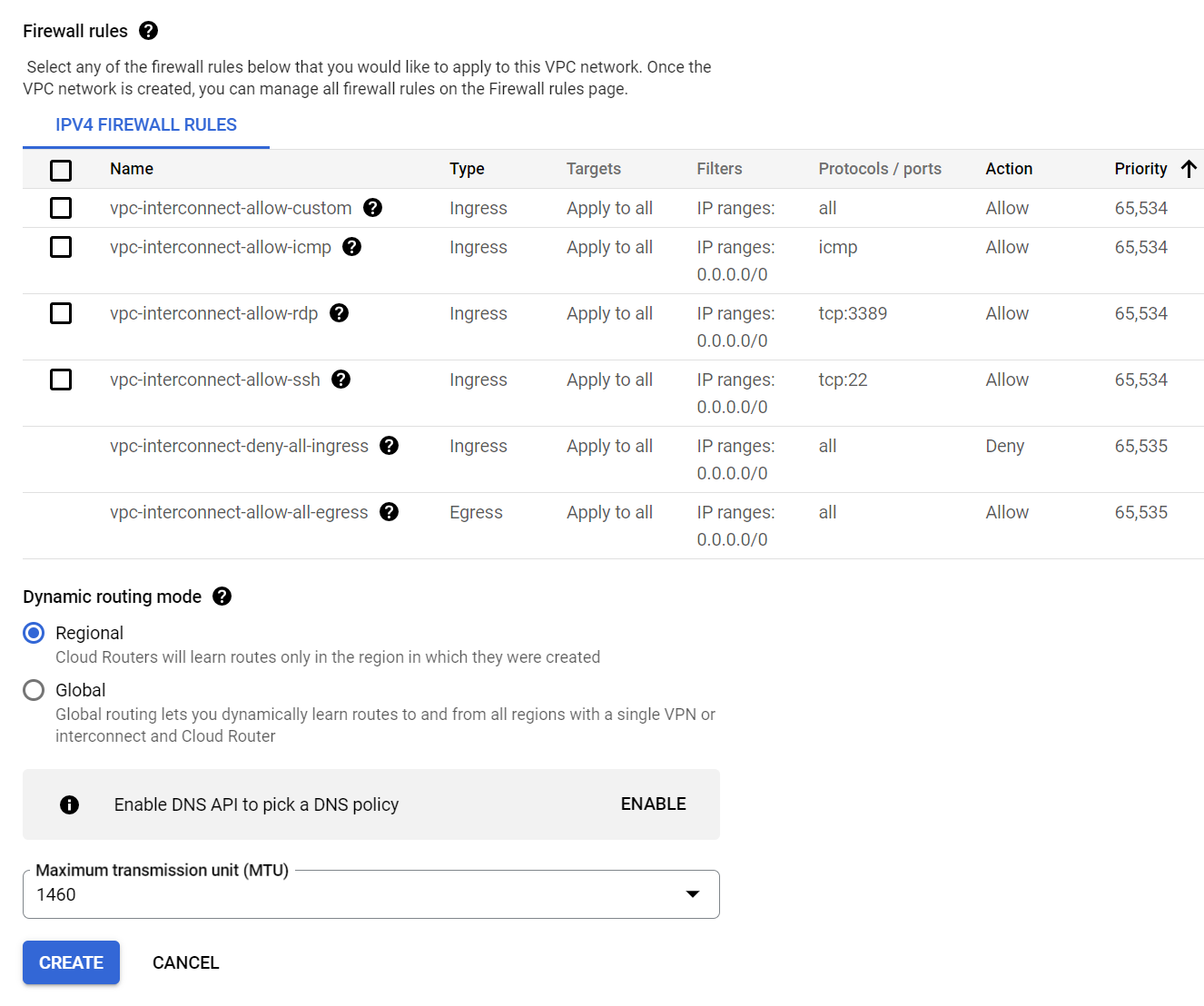Click the info icon in DNS banner

click(x=69, y=804)
